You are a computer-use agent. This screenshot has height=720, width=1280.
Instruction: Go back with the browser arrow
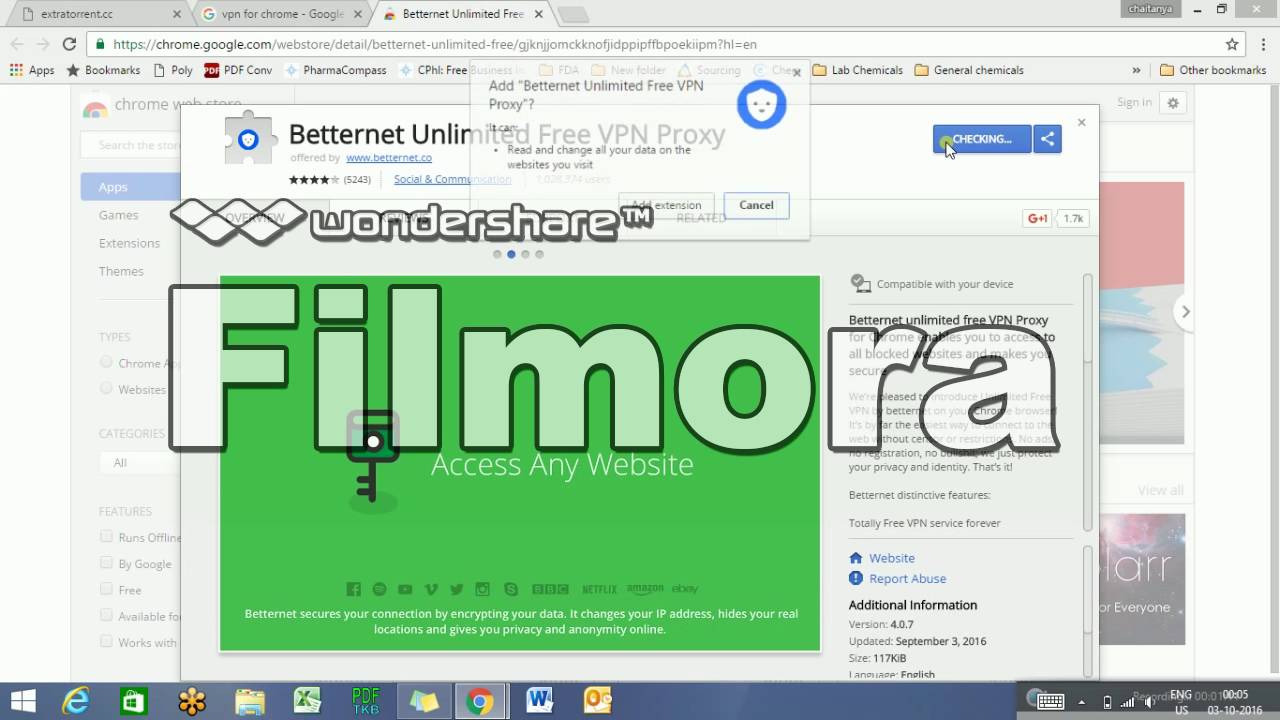click(17, 44)
